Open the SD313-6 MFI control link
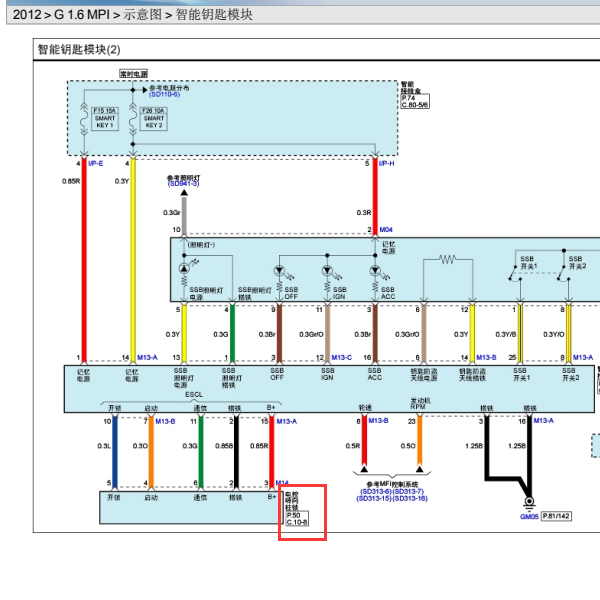Screen dimensions: 600x600 point(376,491)
